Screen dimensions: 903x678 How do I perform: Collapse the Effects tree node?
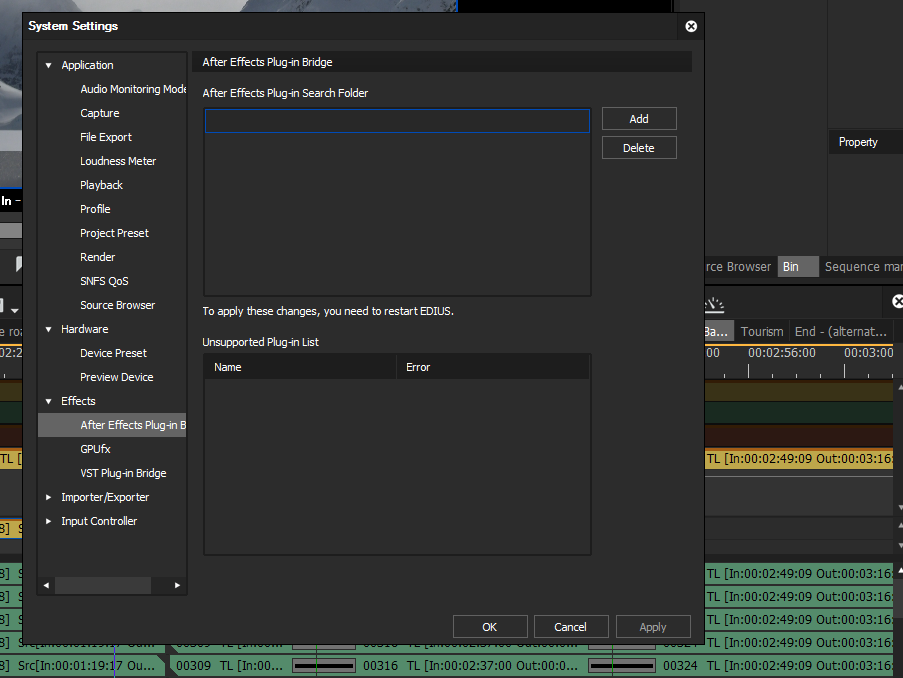(48, 401)
